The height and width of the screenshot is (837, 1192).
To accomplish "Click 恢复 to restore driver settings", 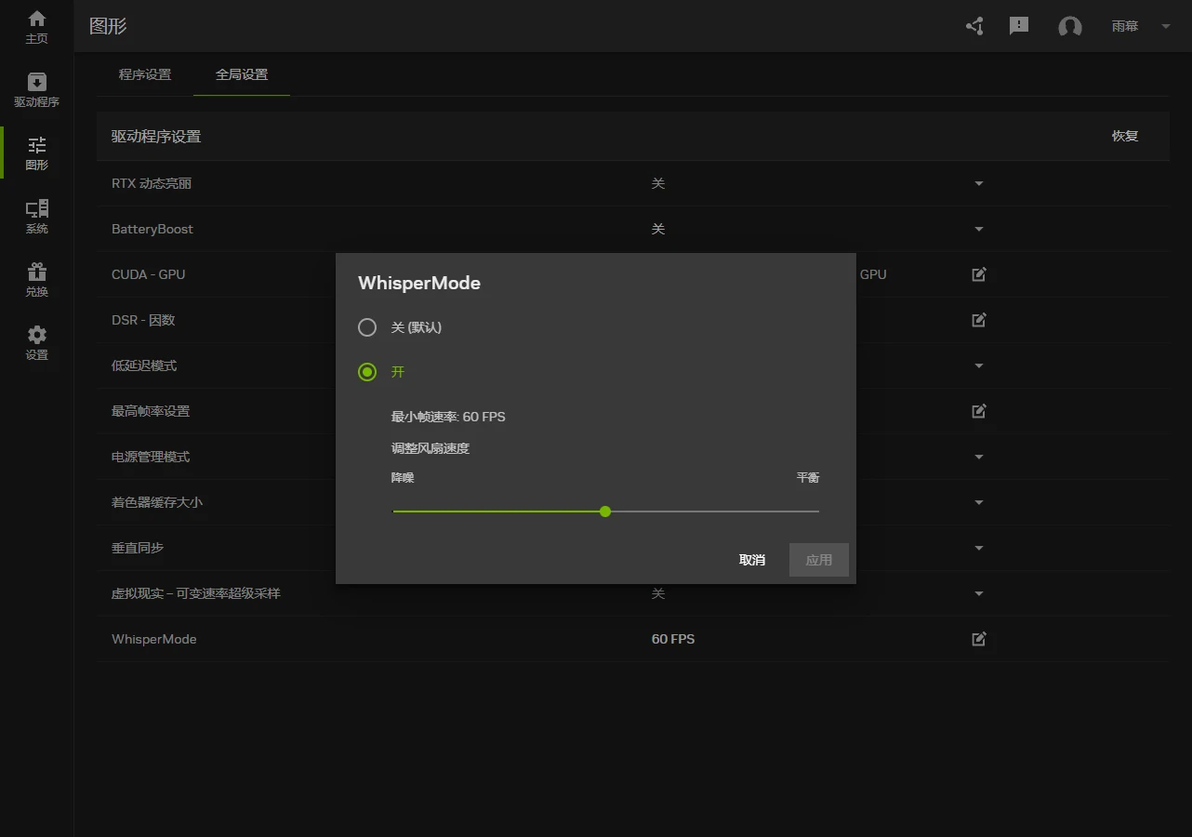I will coord(1124,136).
